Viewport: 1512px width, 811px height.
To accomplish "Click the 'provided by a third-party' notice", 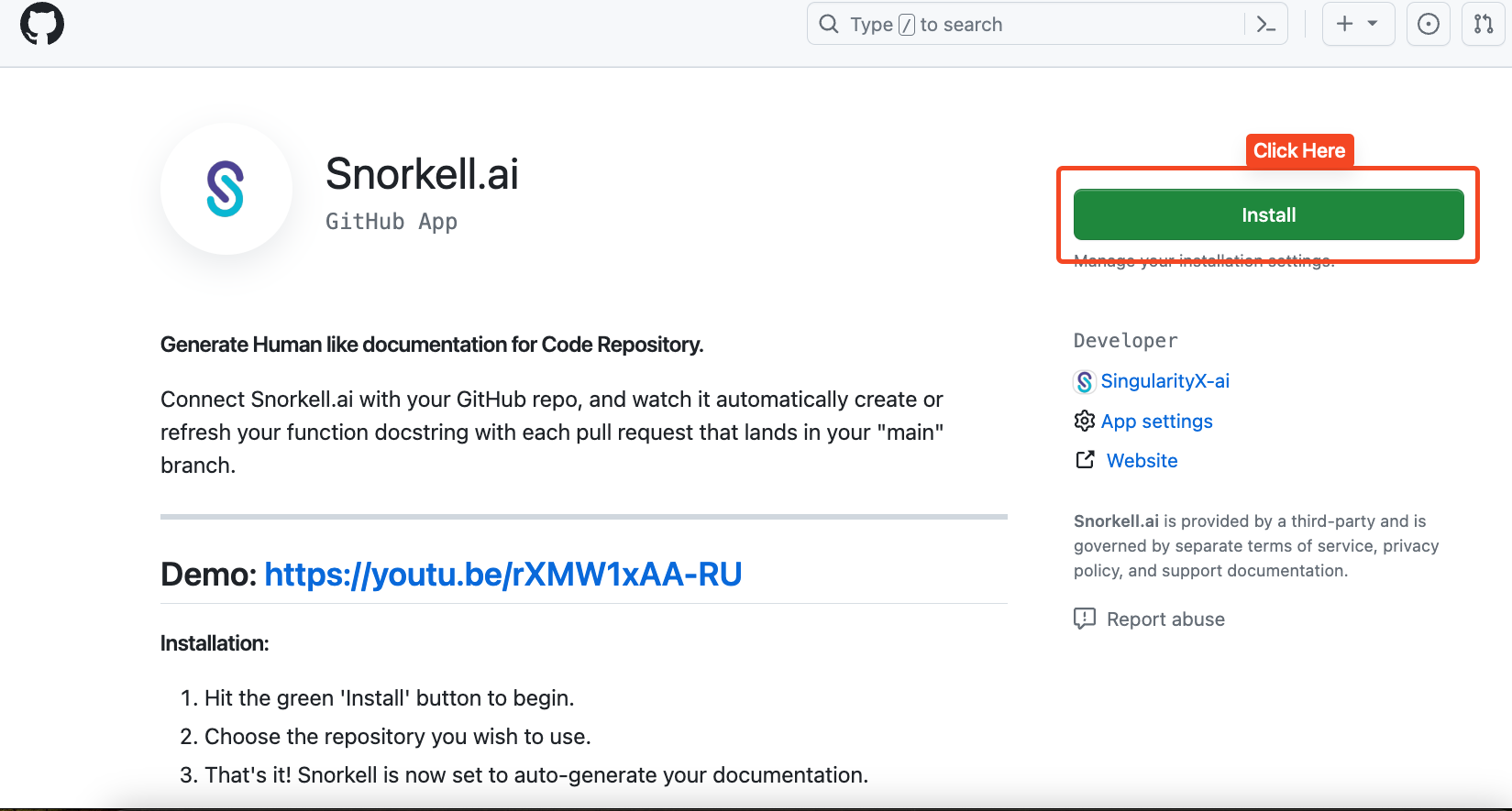I will coord(1256,546).
